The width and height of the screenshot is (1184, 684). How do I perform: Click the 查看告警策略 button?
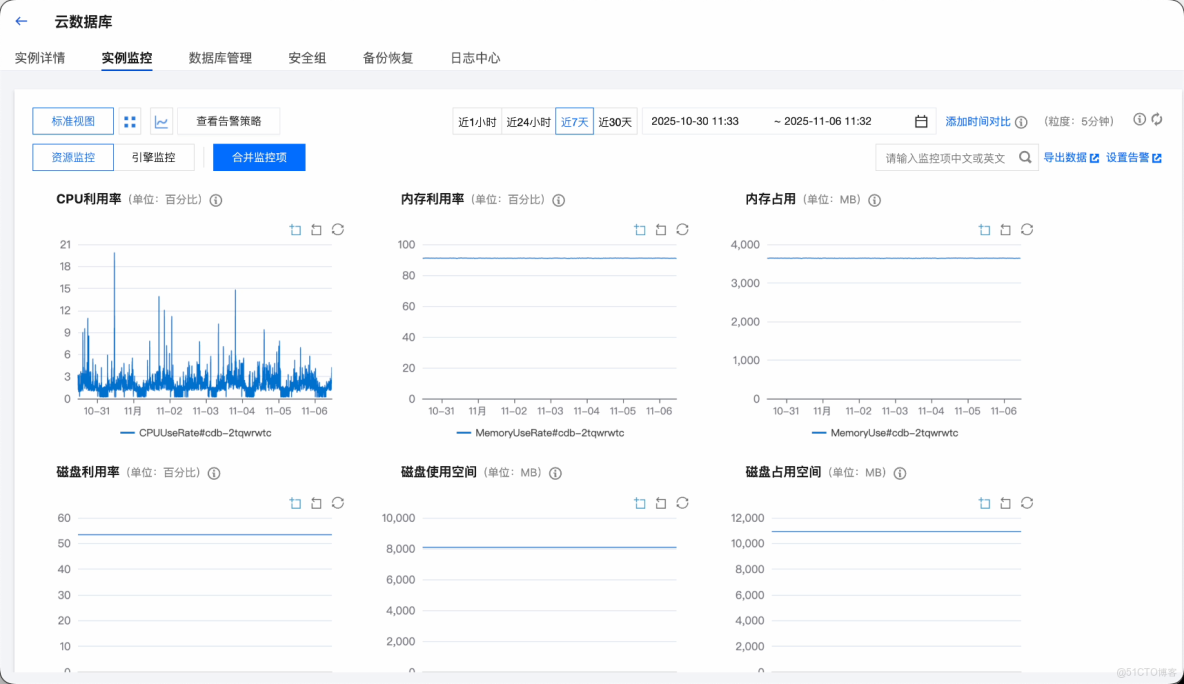pos(228,120)
